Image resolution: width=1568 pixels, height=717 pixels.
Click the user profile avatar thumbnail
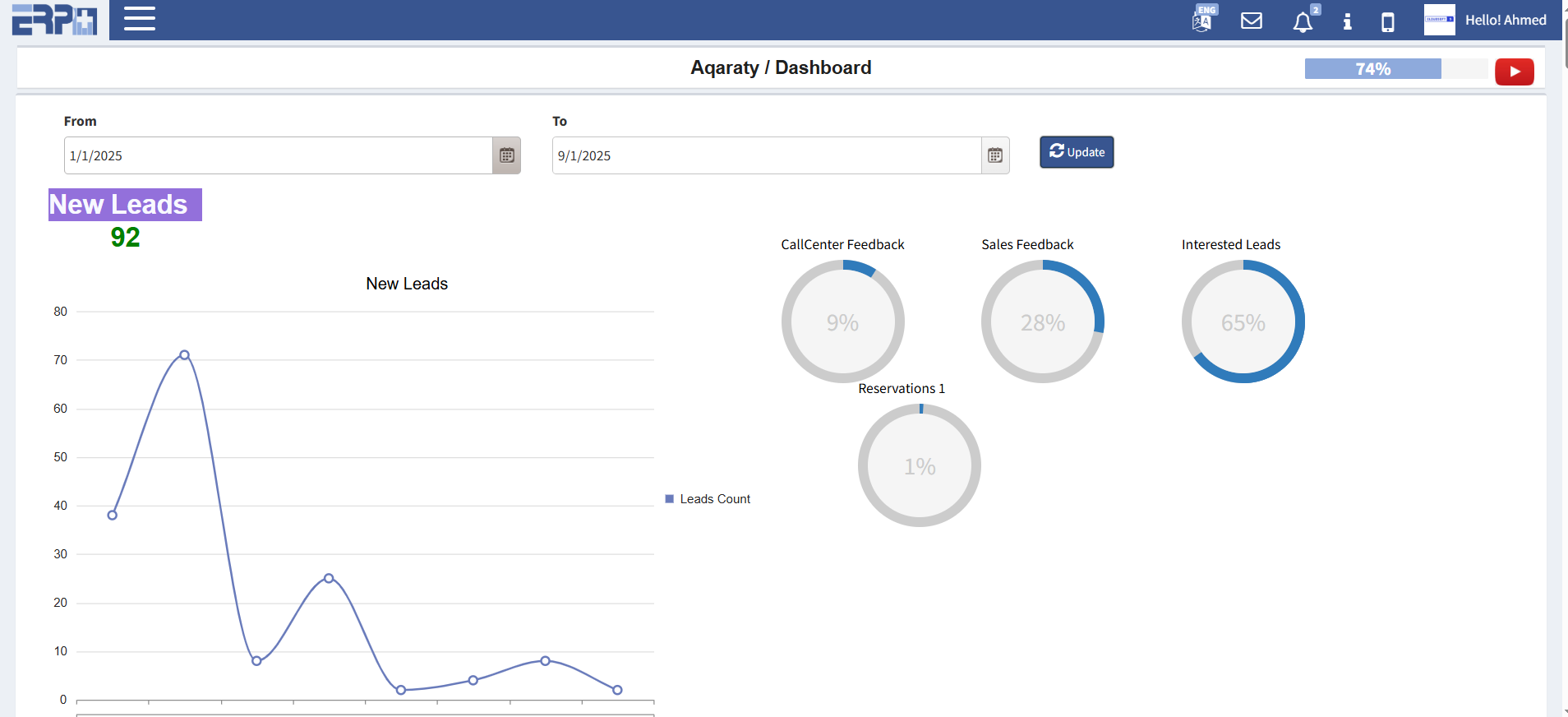tap(1438, 20)
